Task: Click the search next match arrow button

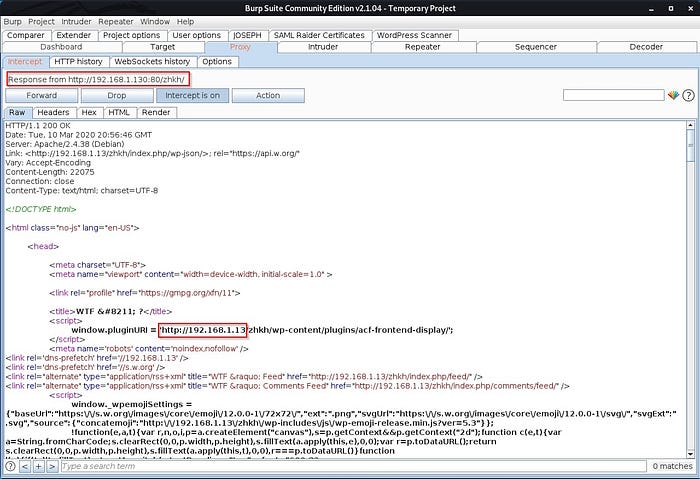Action: (51, 466)
